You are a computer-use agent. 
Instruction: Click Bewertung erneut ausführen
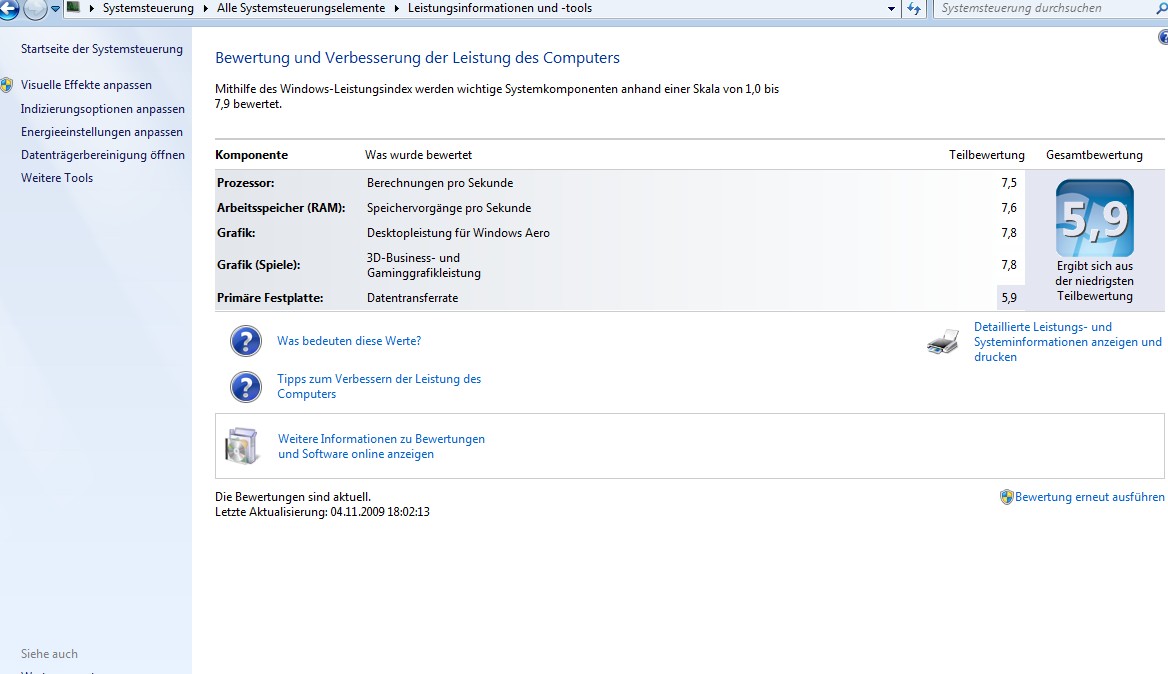[x=1089, y=497]
